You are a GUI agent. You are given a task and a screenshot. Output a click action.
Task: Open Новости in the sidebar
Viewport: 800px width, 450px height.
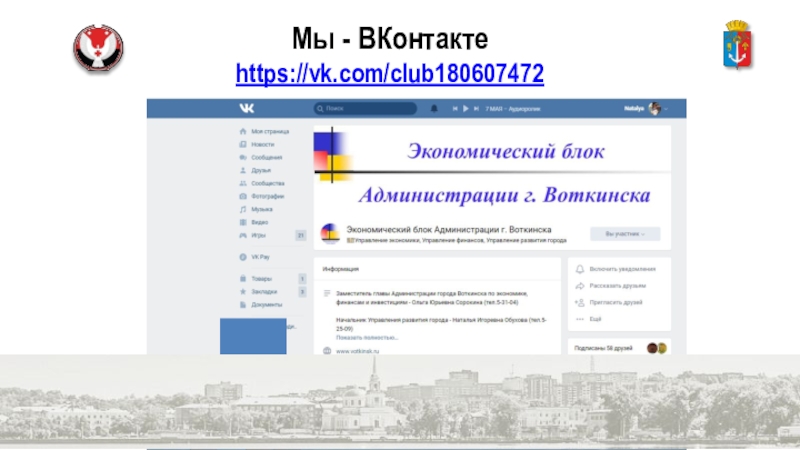(262, 144)
